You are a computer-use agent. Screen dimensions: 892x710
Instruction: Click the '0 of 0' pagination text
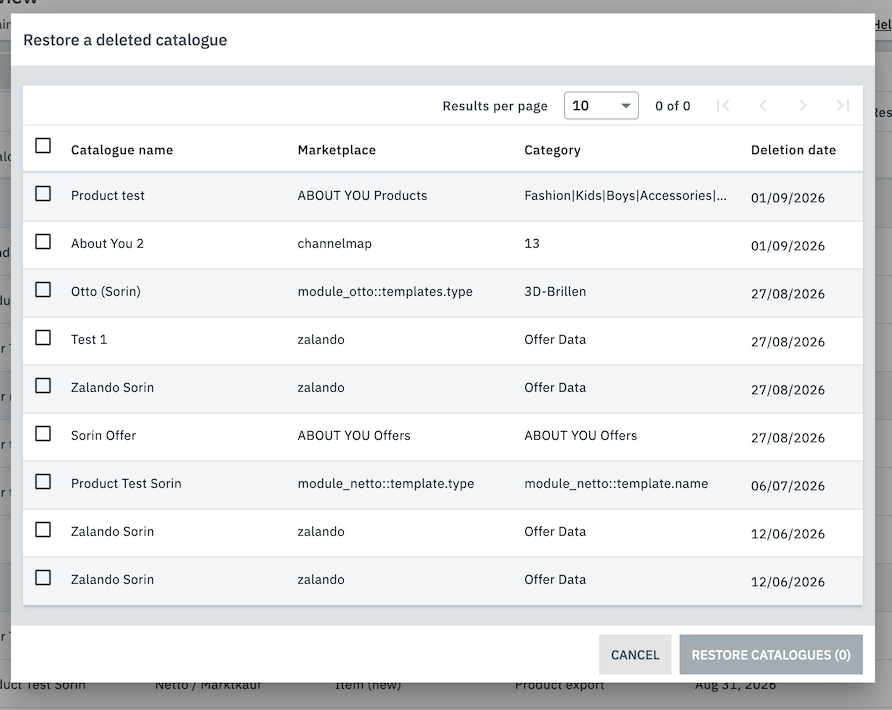tap(672, 106)
